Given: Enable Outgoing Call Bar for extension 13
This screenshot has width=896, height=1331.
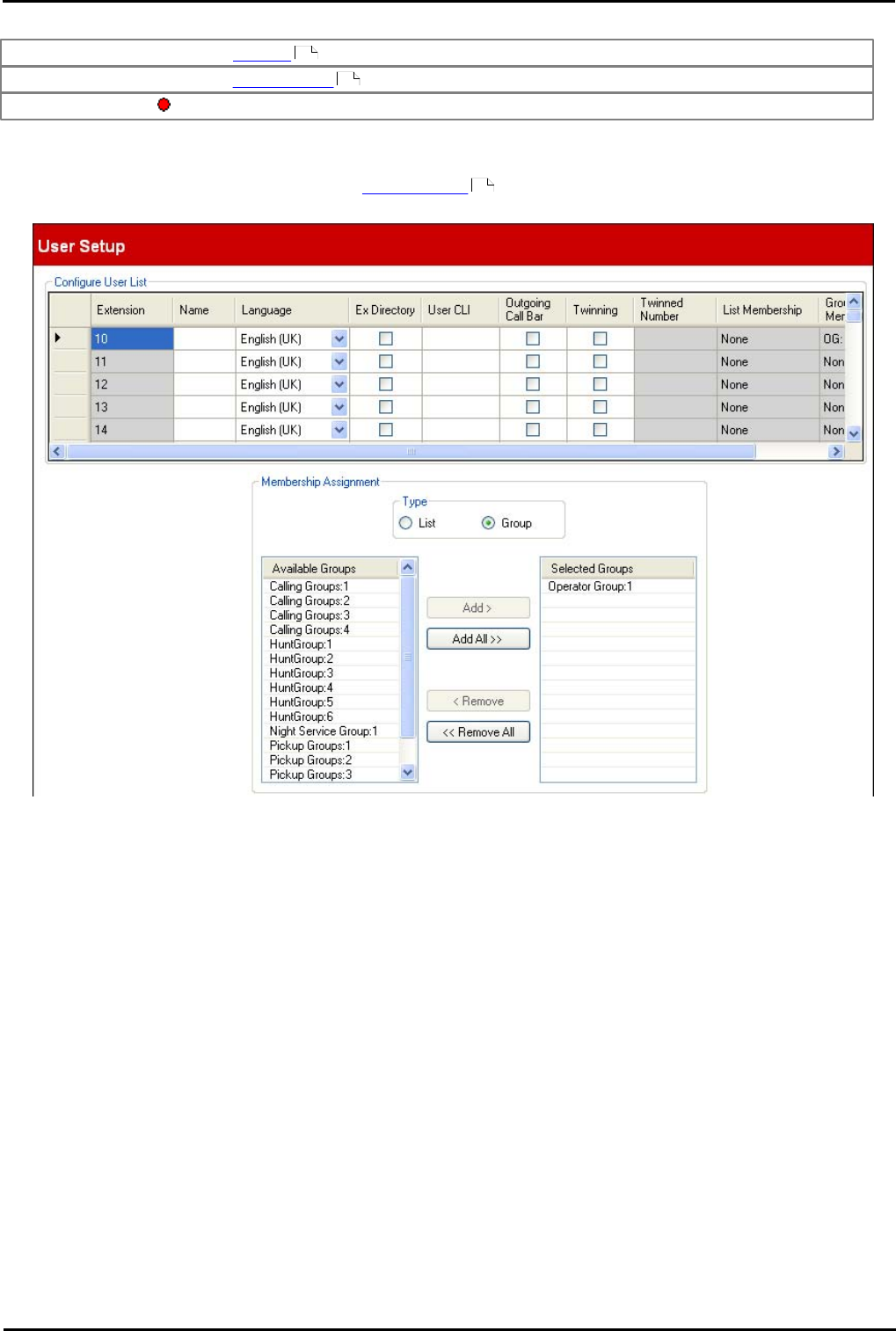Looking at the screenshot, I should [533, 407].
